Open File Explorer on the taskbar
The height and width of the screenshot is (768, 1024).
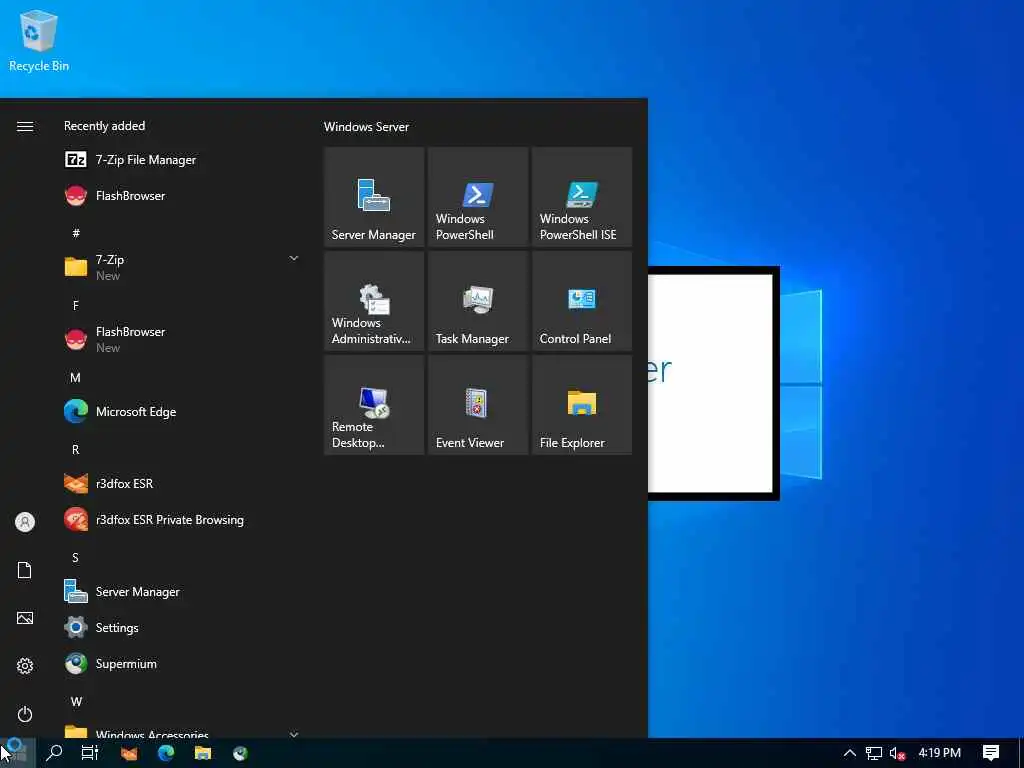[203, 753]
